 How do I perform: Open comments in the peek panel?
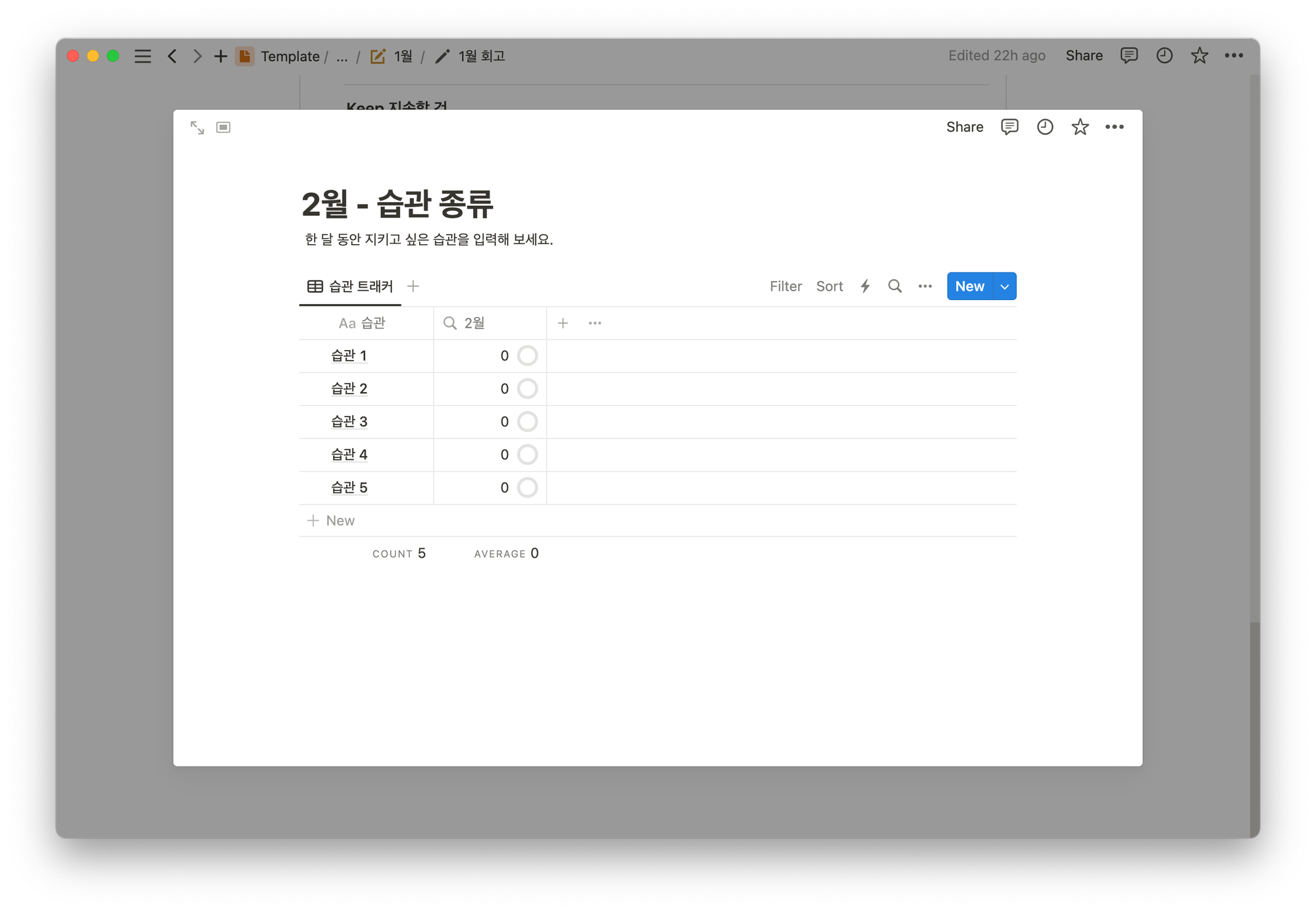[x=1009, y=127]
